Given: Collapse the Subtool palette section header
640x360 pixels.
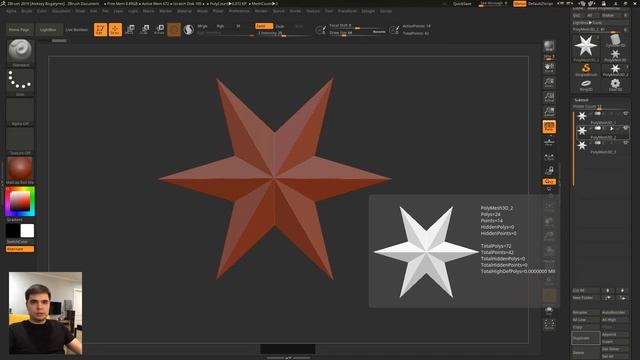Looking at the screenshot, I should coord(582,100).
